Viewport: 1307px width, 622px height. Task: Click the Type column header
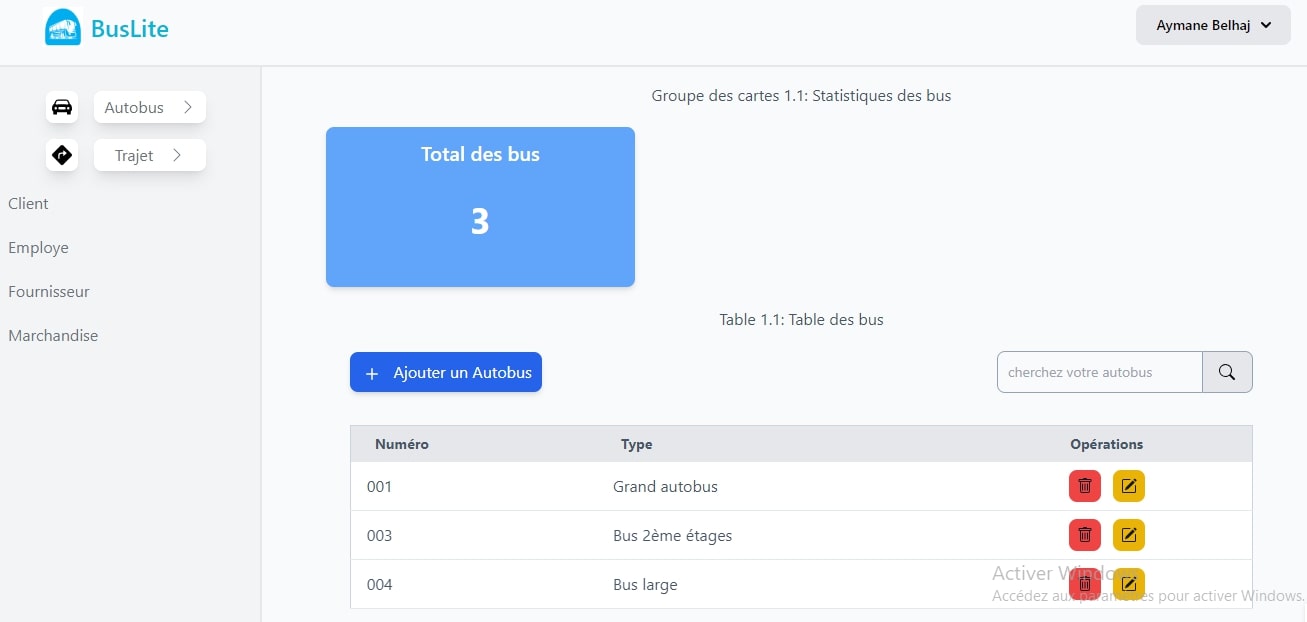point(637,444)
